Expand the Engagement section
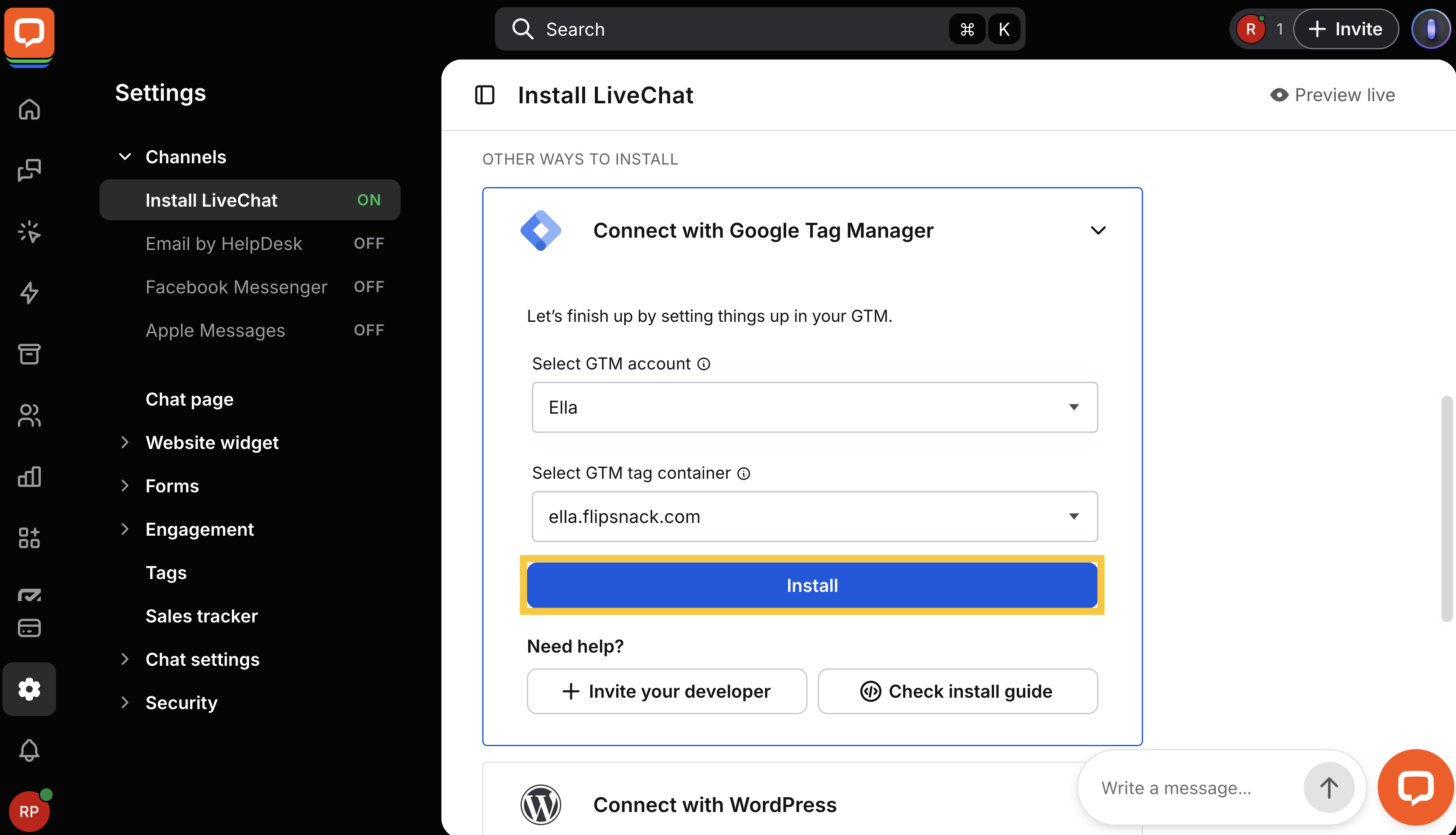 point(125,529)
